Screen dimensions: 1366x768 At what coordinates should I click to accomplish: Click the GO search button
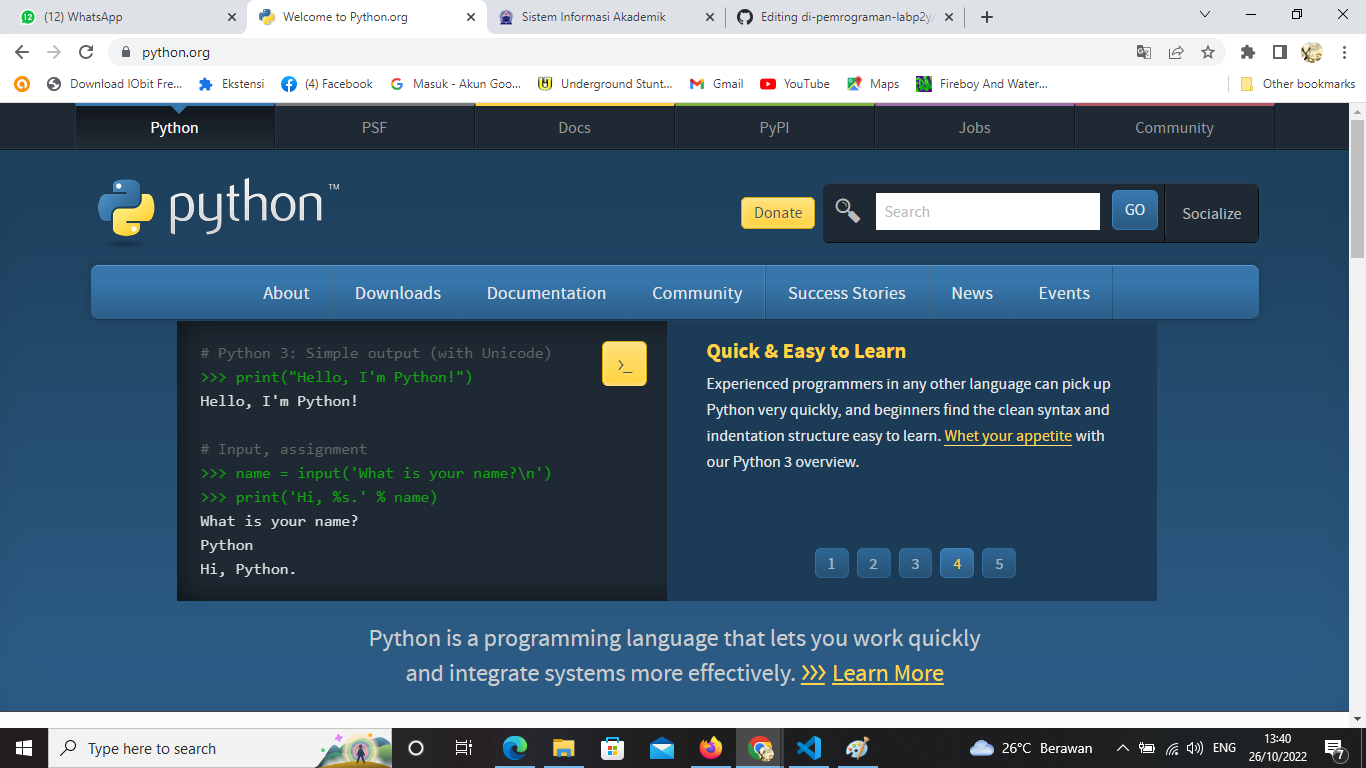pyautogui.click(x=1135, y=210)
